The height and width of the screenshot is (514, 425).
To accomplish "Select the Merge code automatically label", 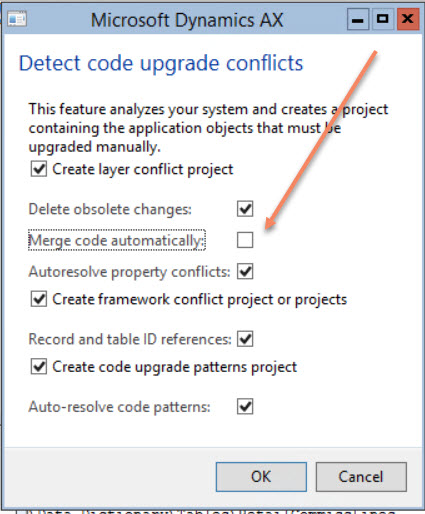I will point(117,240).
